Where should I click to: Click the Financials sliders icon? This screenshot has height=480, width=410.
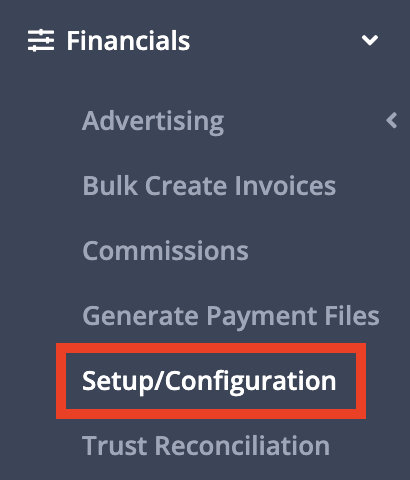coord(41,41)
